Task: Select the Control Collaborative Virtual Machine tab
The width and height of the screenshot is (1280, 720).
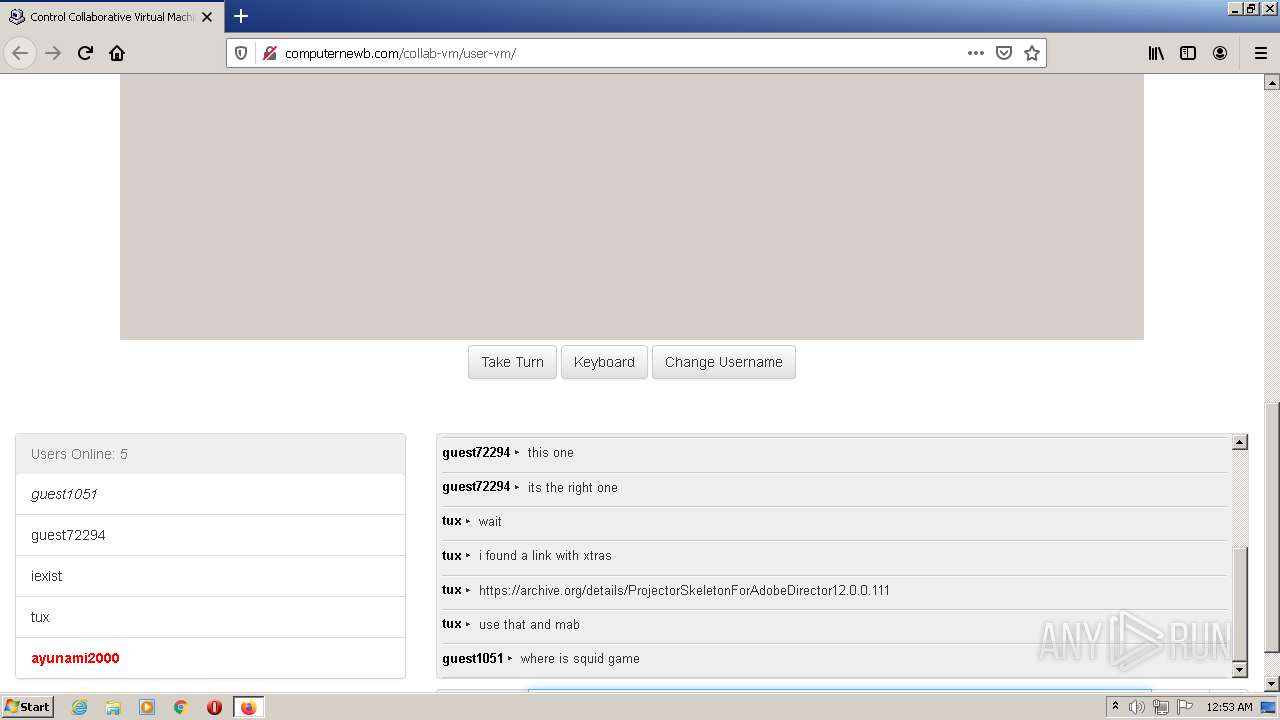Action: pyautogui.click(x=110, y=17)
